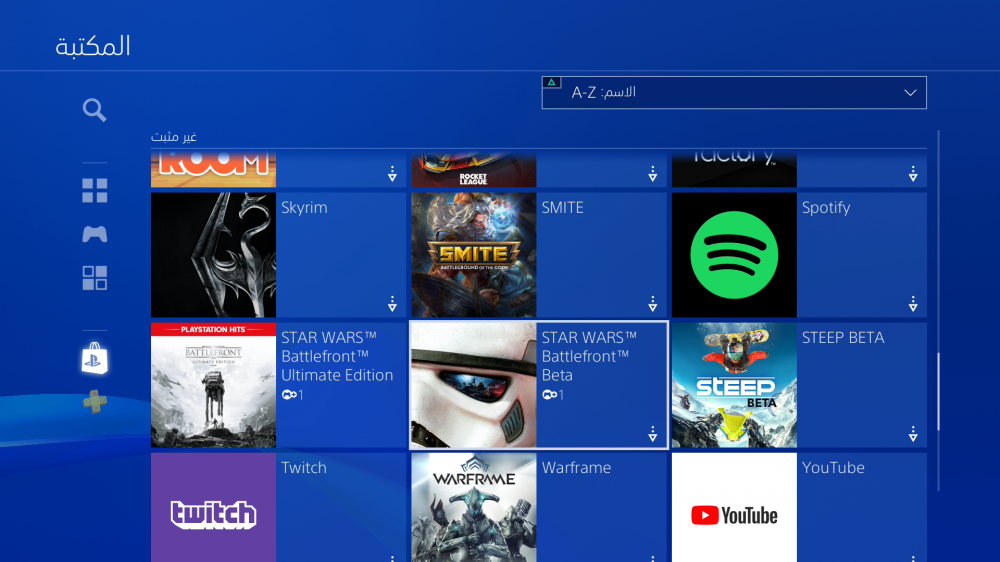Click the 'المكتبة' library title
This screenshot has height=562, width=1000.
click(93, 46)
